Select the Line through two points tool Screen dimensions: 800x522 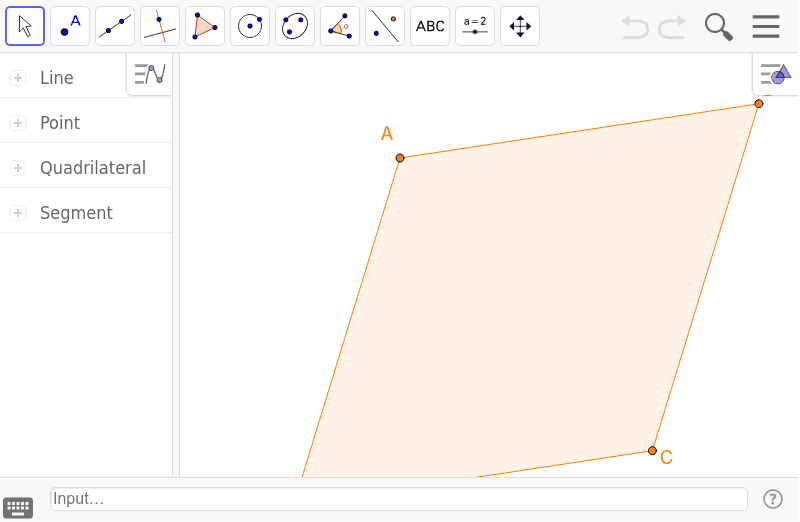tap(115, 26)
